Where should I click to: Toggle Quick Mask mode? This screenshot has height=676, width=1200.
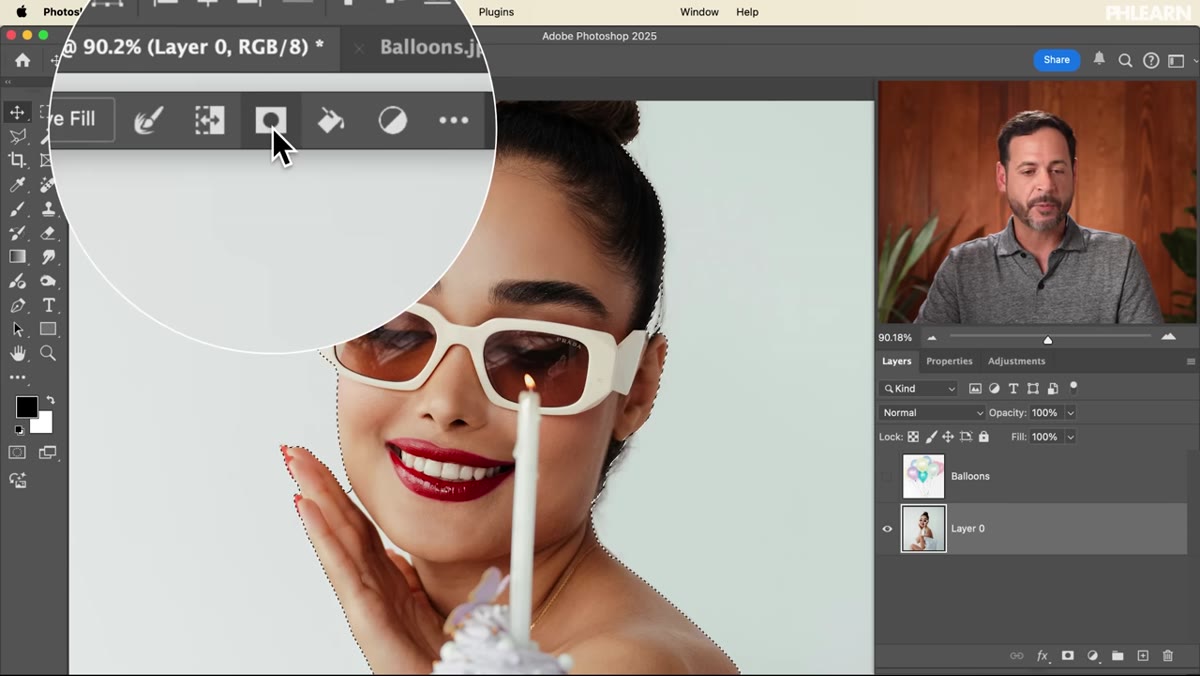pyautogui.click(x=17, y=453)
